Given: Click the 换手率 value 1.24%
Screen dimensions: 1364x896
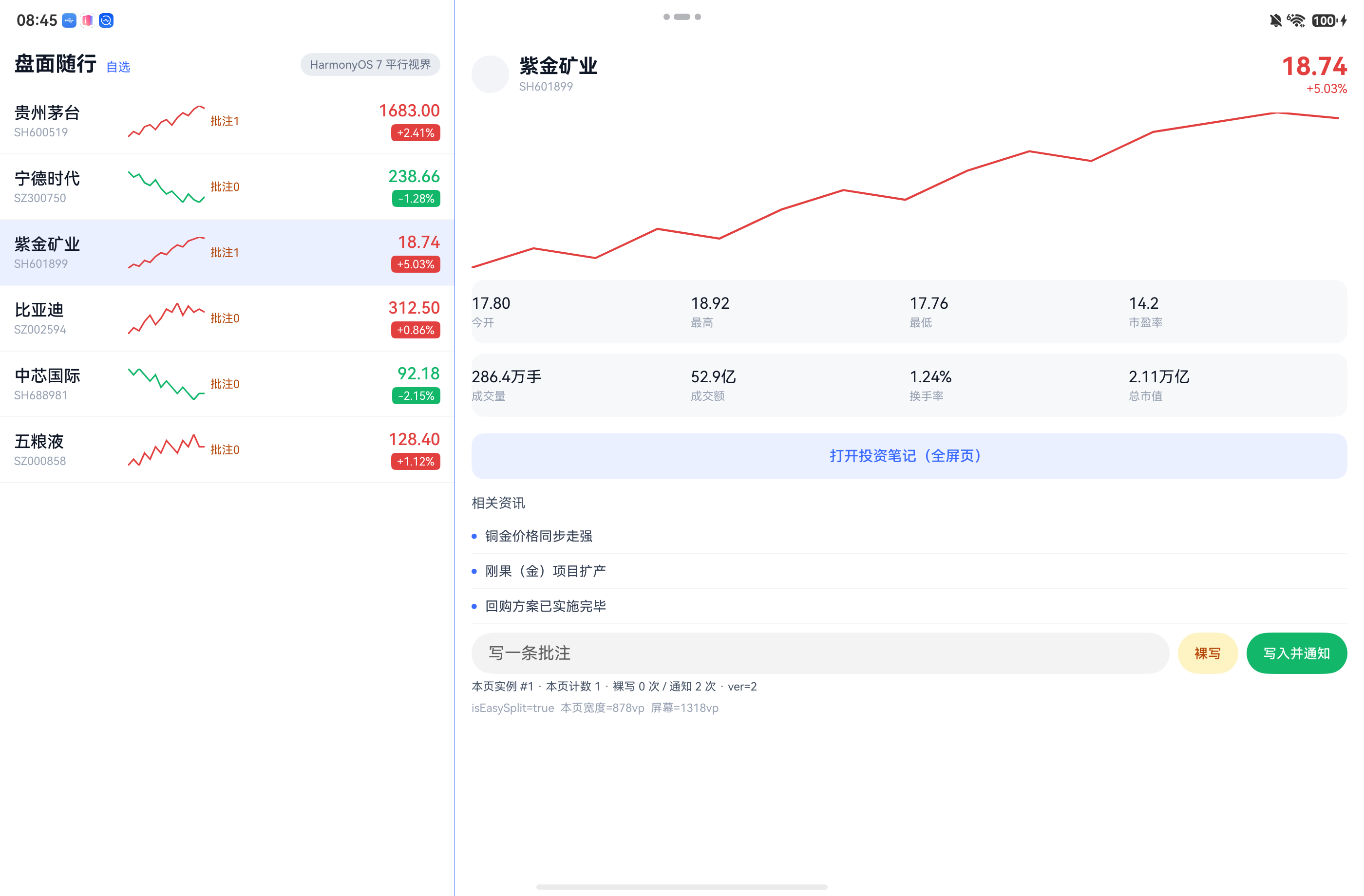Looking at the screenshot, I should (x=931, y=376).
